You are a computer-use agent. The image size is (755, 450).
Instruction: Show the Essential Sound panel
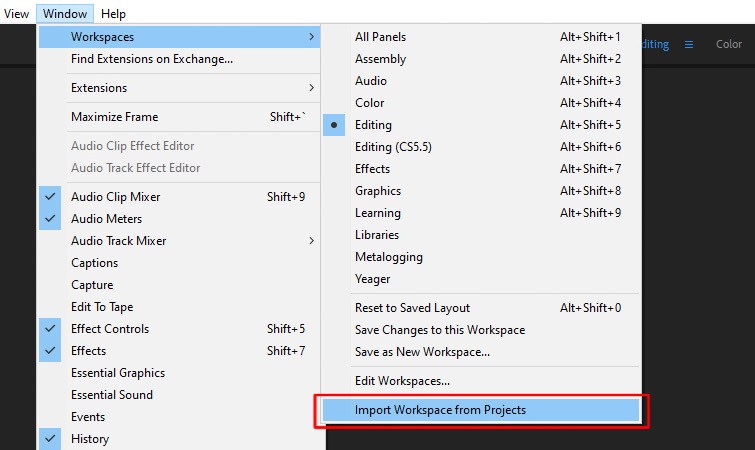pyautogui.click(x=179, y=395)
